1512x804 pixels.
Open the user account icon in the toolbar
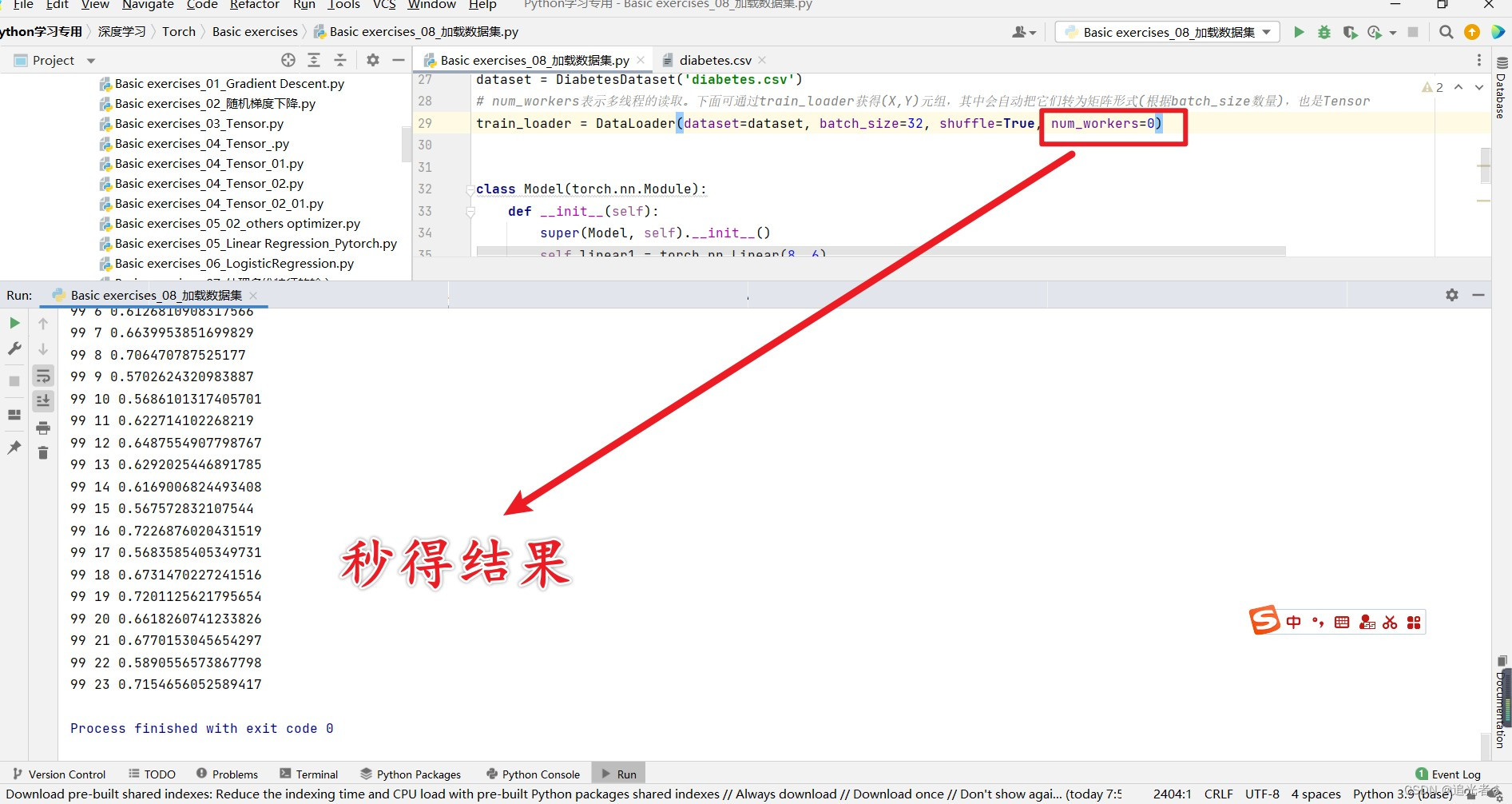point(1023,32)
